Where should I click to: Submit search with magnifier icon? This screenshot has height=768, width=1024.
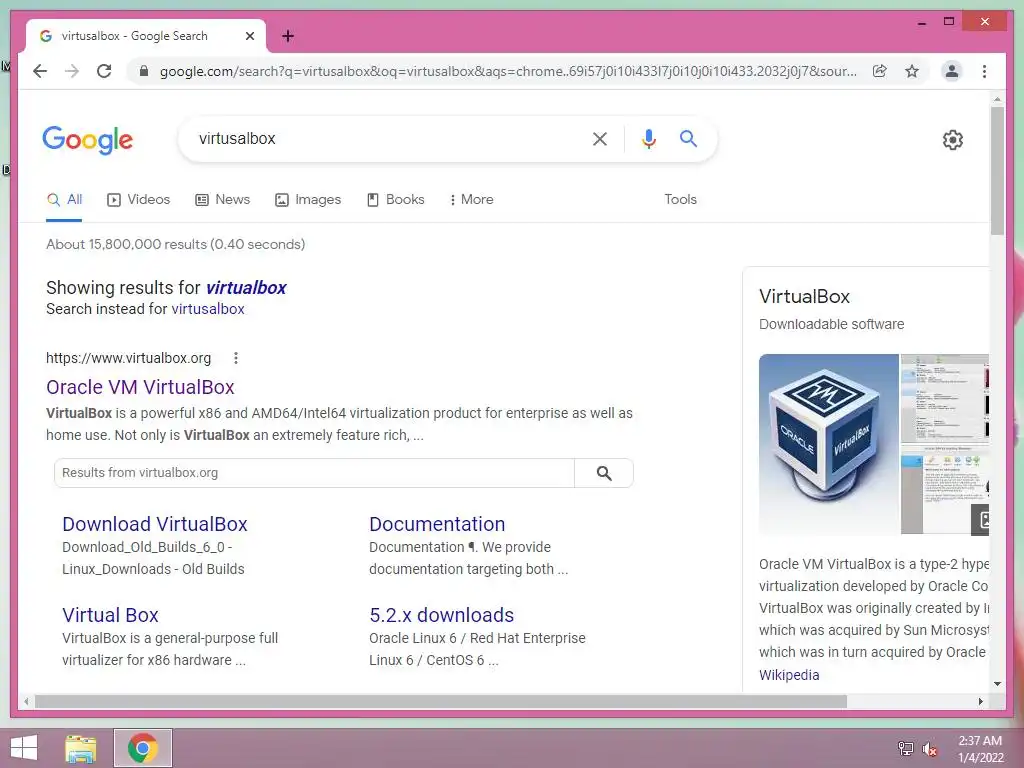point(688,138)
